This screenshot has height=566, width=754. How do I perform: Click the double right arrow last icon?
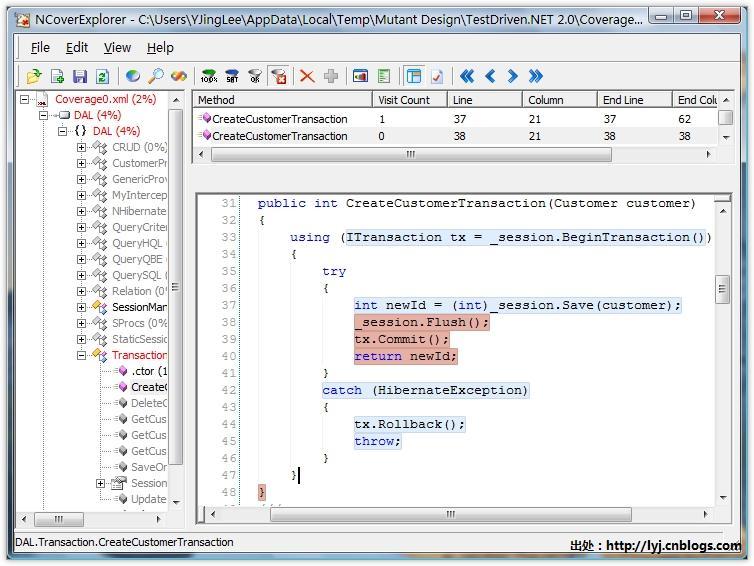pos(536,76)
